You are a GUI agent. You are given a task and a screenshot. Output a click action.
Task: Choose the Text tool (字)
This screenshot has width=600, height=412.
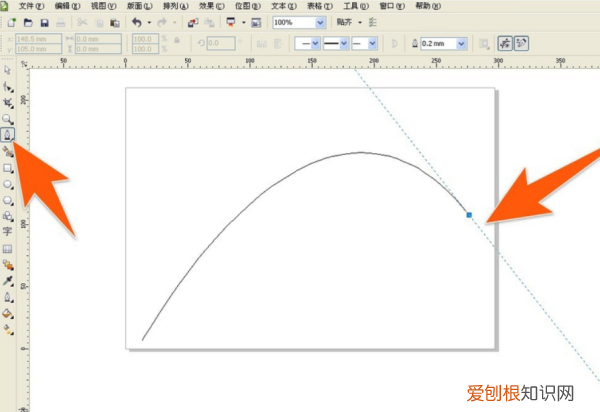[x=8, y=230]
